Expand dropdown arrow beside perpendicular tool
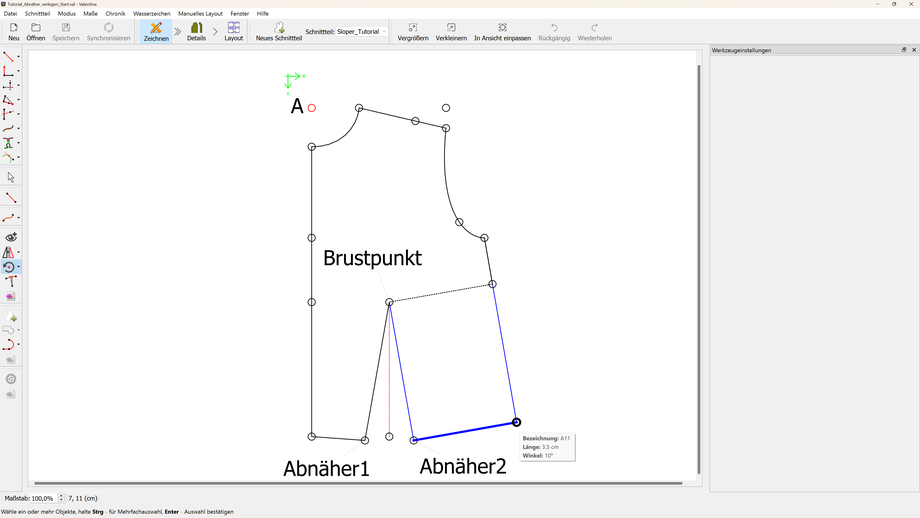 pos(19,71)
